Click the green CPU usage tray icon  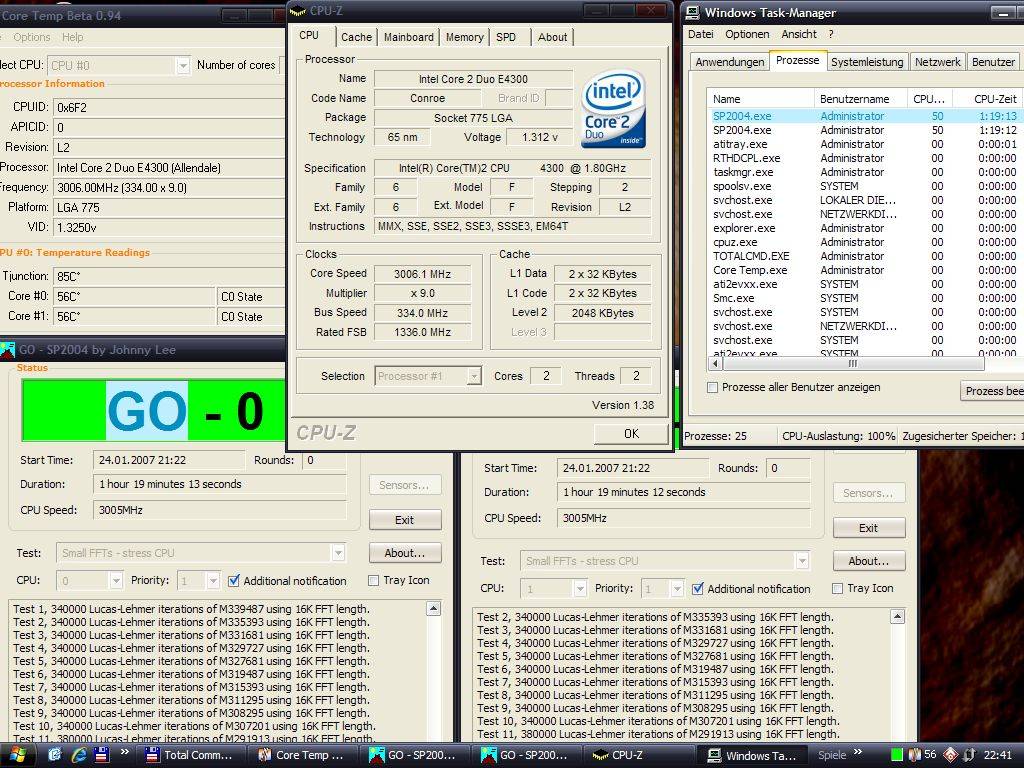pos(897,755)
